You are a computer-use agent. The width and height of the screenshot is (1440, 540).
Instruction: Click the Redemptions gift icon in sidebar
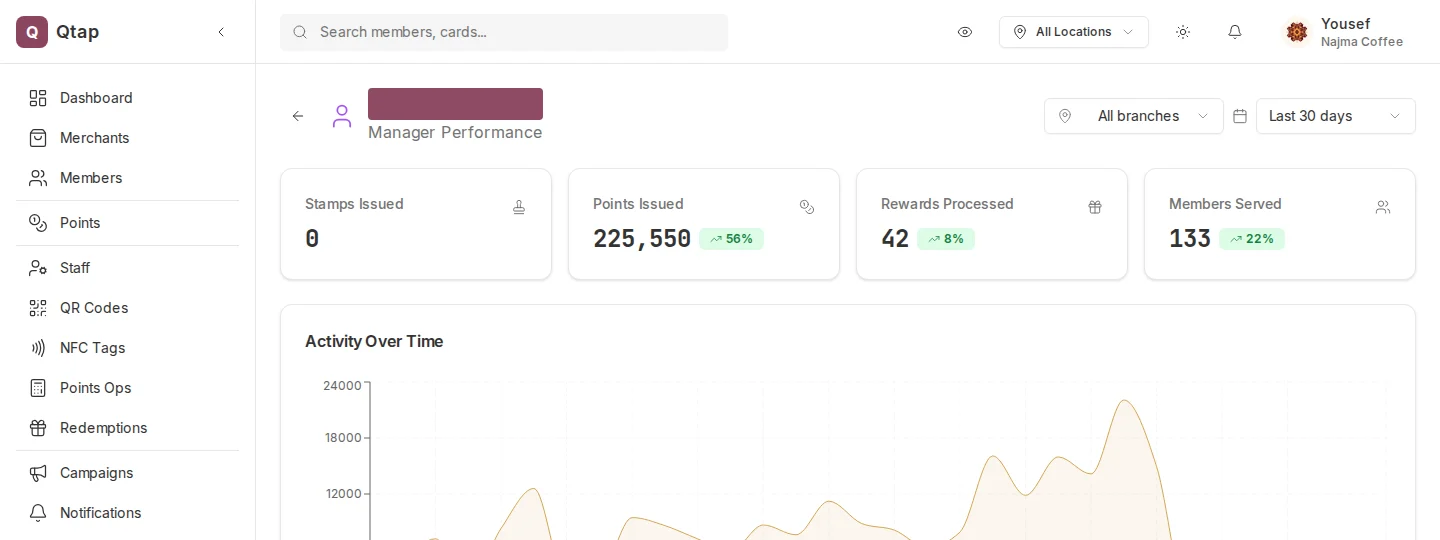point(38,428)
